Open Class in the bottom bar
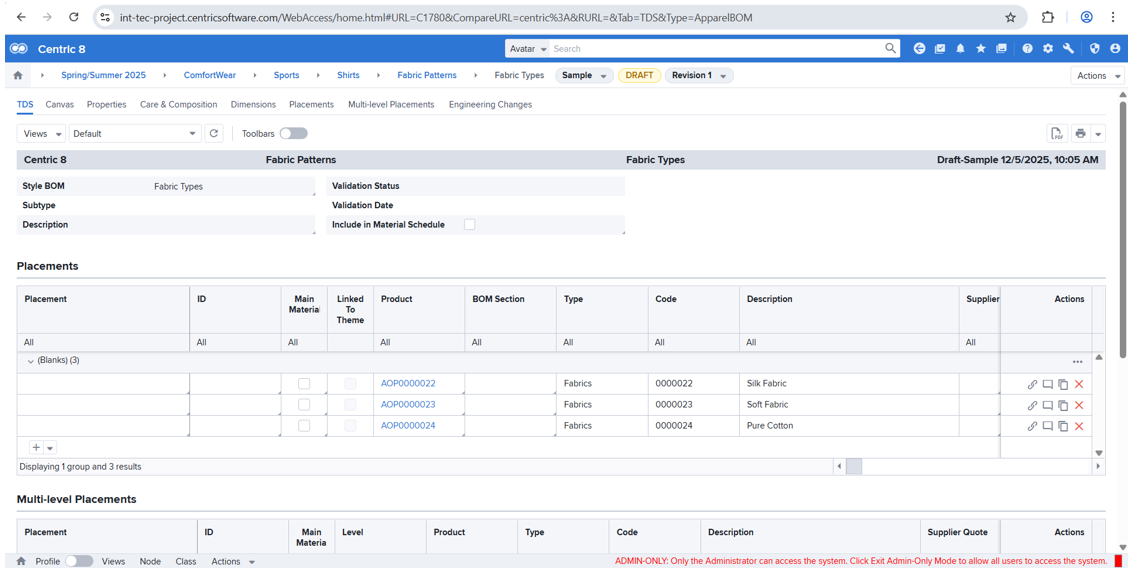Screen dimensions: 1142x577 pyautogui.click(x=186, y=562)
